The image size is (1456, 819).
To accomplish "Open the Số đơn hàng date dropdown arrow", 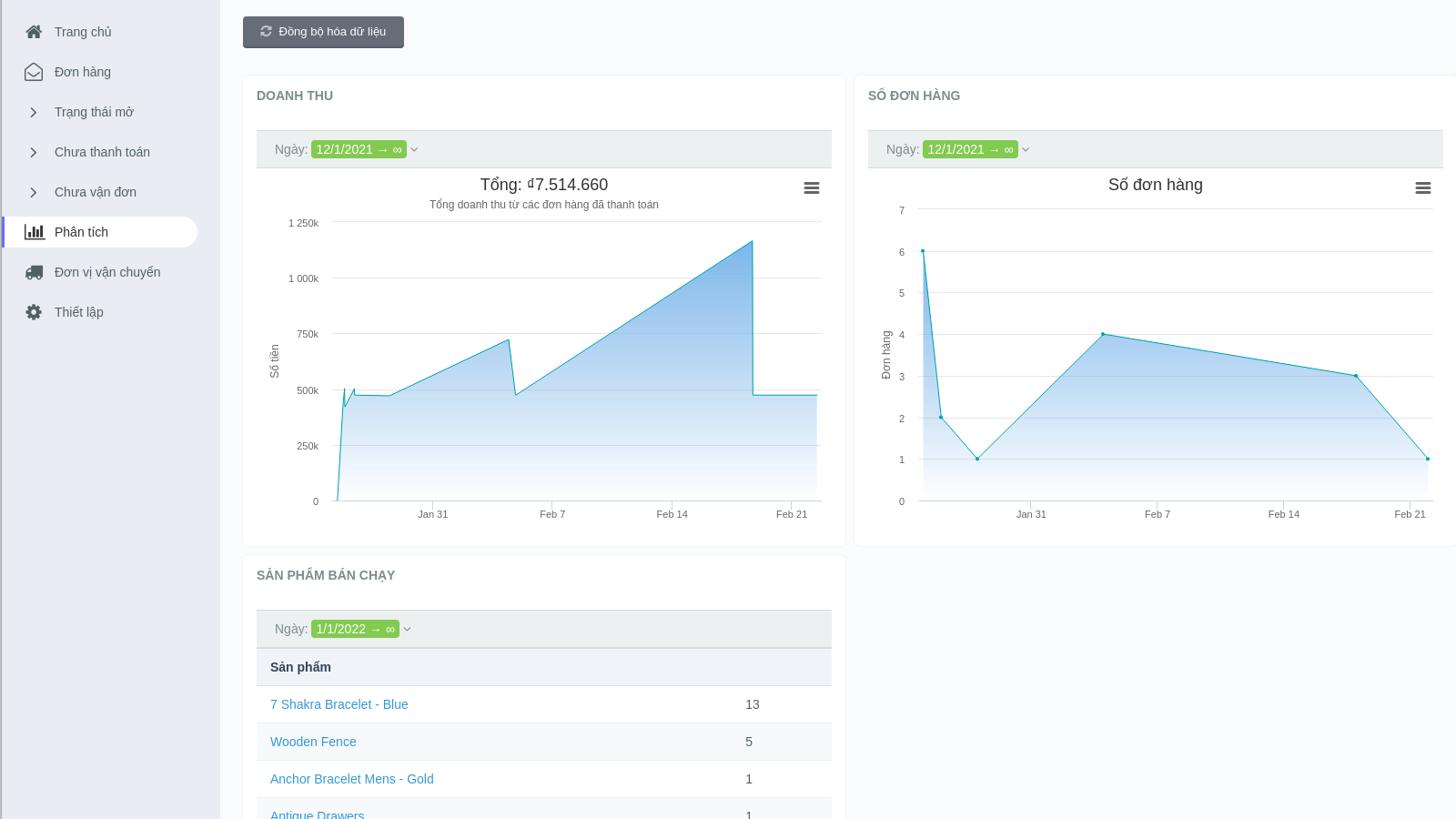I will pos(1026,150).
